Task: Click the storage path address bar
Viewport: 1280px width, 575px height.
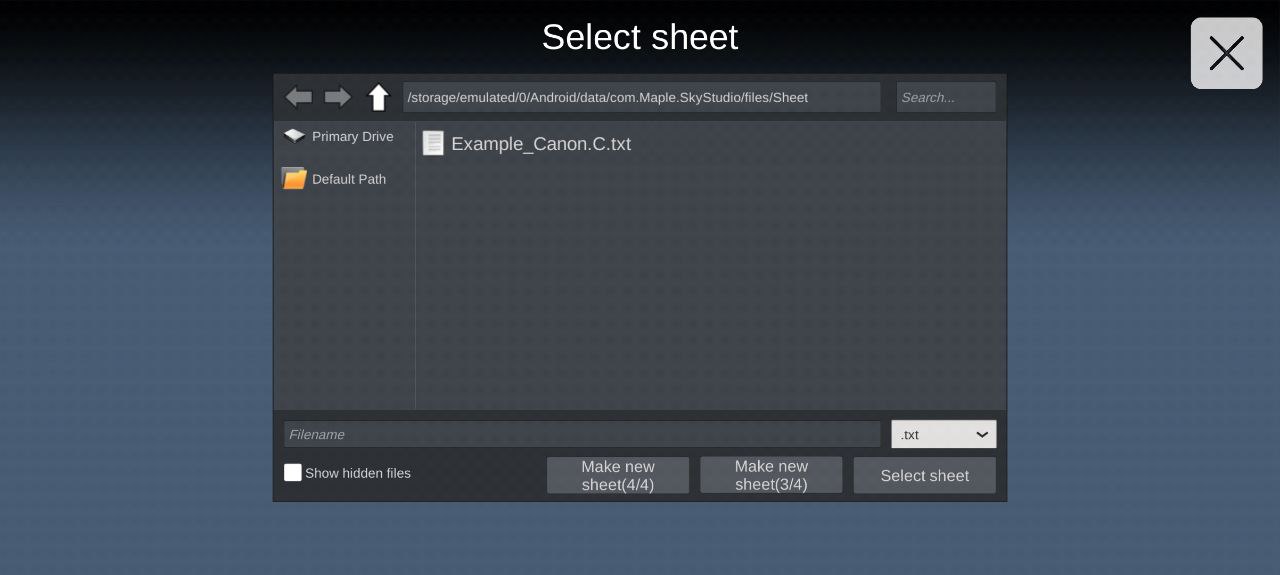Action: [x=642, y=97]
